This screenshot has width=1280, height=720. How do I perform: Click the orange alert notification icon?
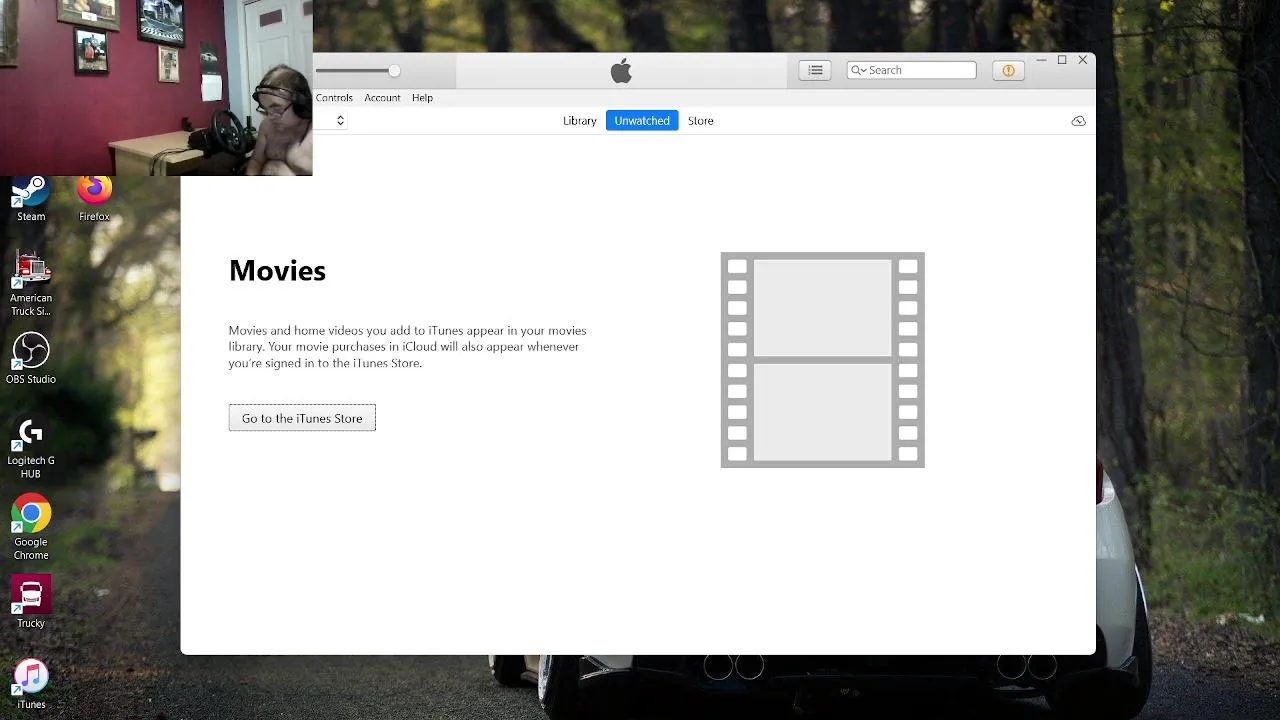click(1008, 70)
